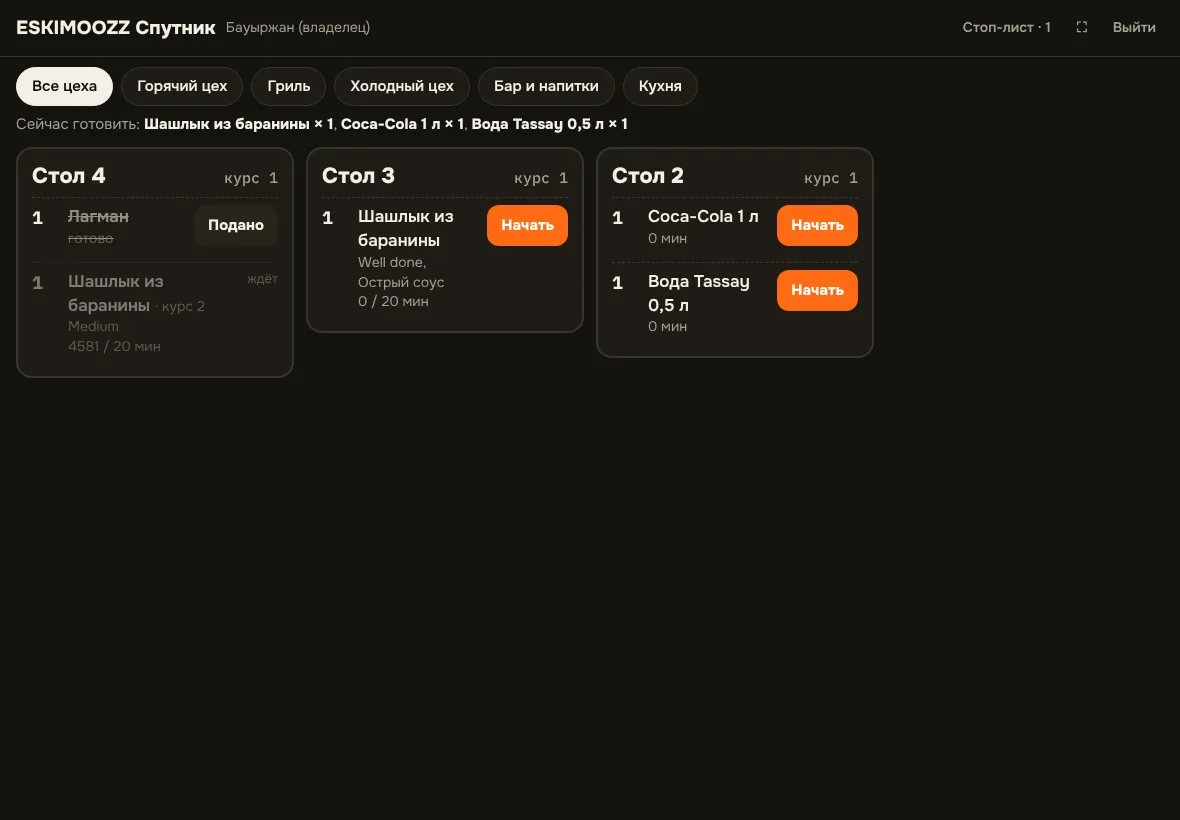Click the 'Well done, Острый соус' modifier text
This screenshot has height=820, width=1180.
click(x=401, y=272)
